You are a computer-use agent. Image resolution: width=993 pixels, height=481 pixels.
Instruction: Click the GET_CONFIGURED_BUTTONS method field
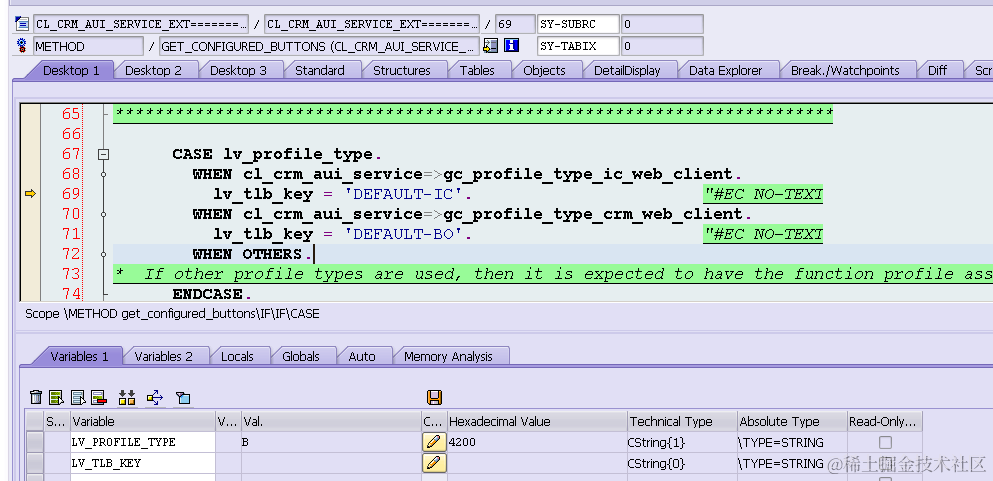[x=320, y=46]
